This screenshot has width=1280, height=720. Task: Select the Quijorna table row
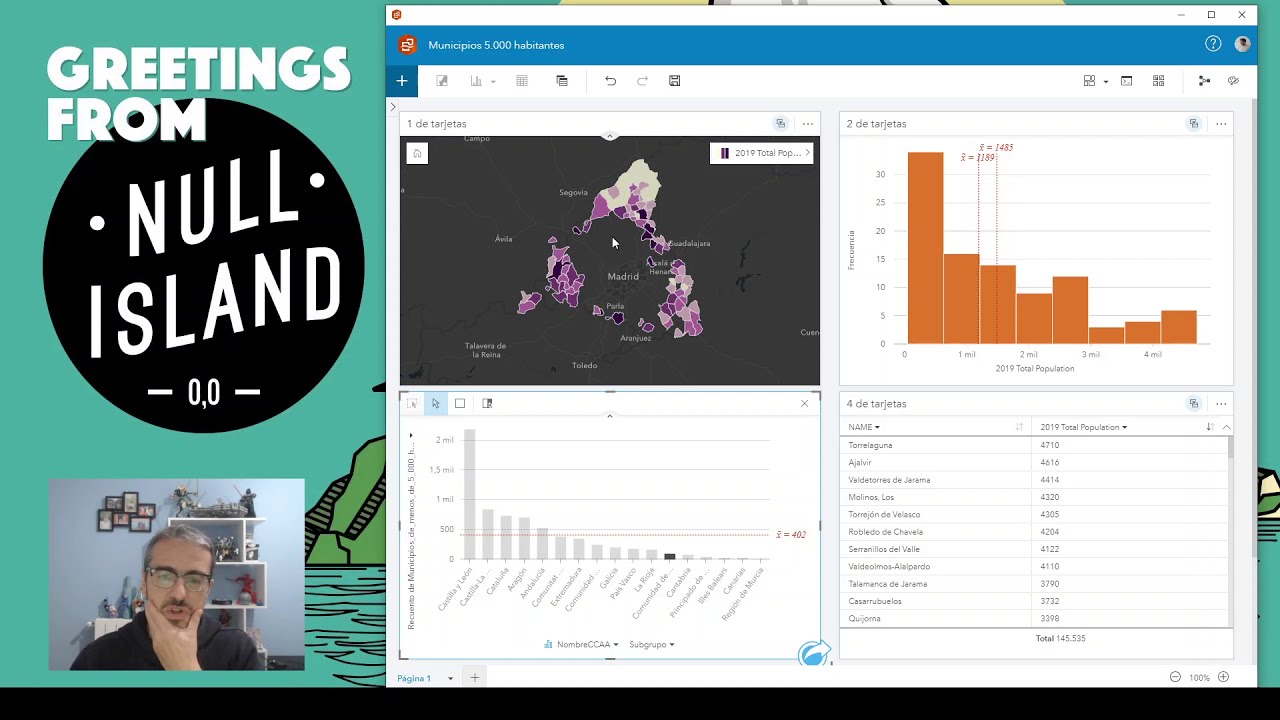click(x=1035, y=619)
